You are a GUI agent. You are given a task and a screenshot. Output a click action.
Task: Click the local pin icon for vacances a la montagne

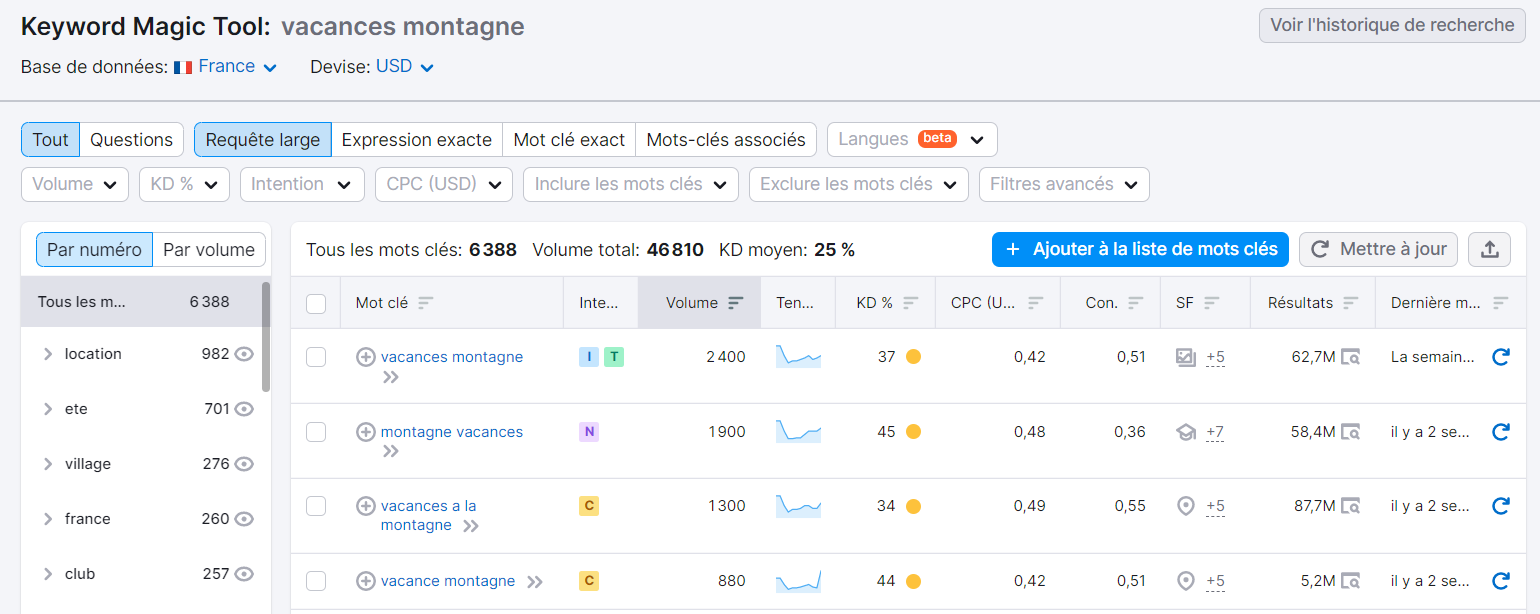pos(1186,506)
